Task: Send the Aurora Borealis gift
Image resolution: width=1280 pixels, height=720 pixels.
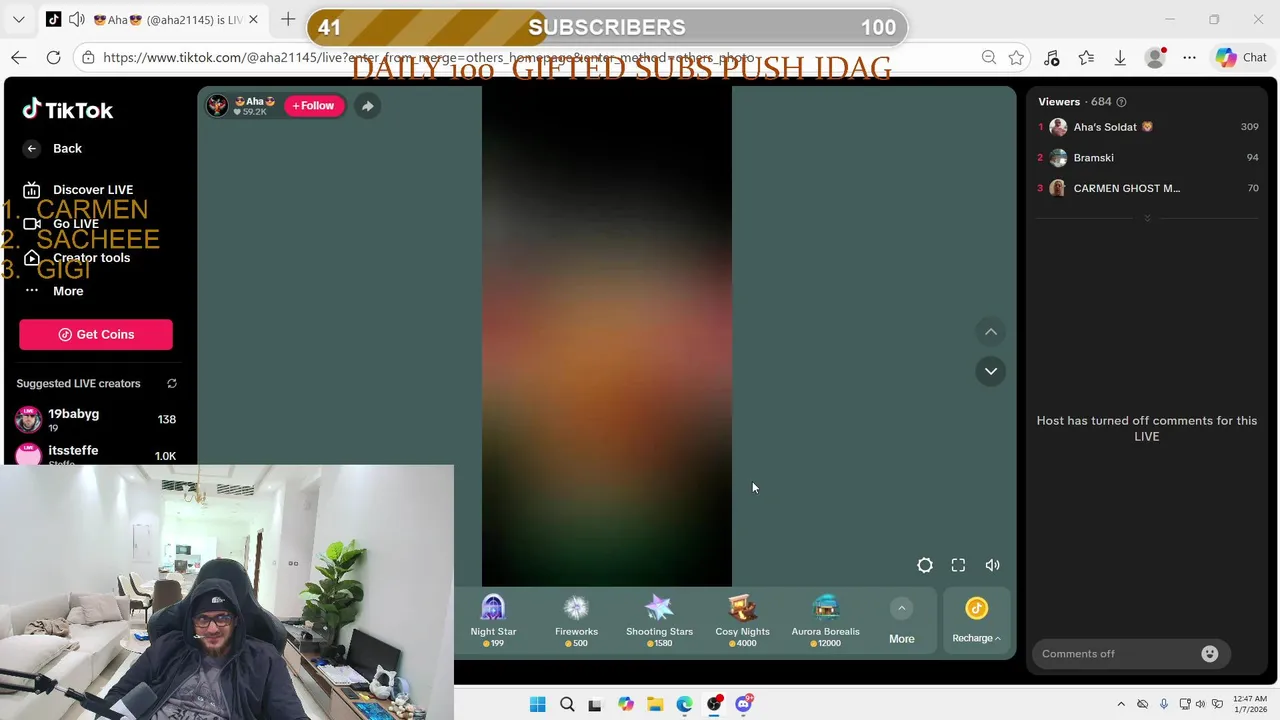Action: [825, 620]
